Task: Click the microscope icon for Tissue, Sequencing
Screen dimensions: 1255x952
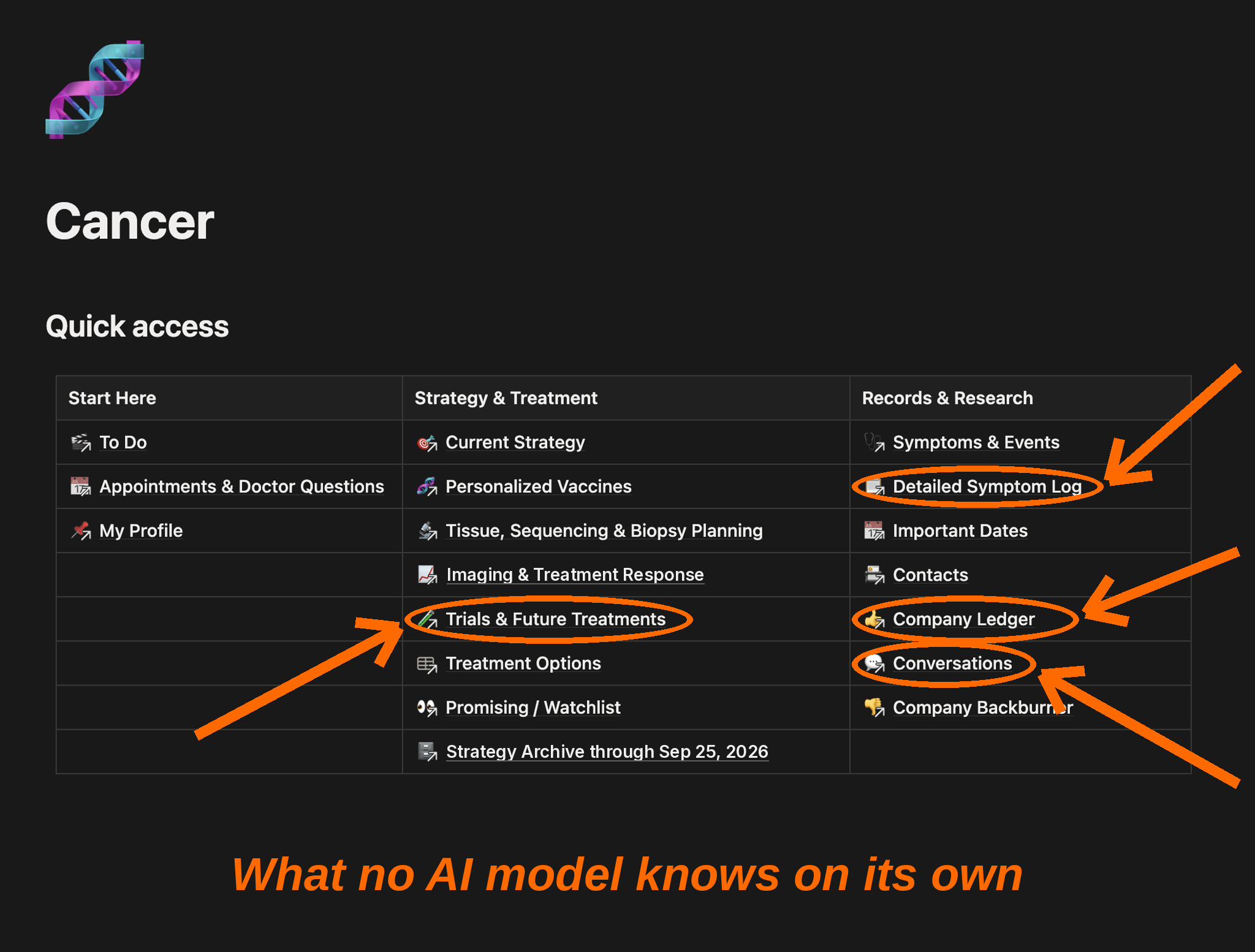Action: 427,531
